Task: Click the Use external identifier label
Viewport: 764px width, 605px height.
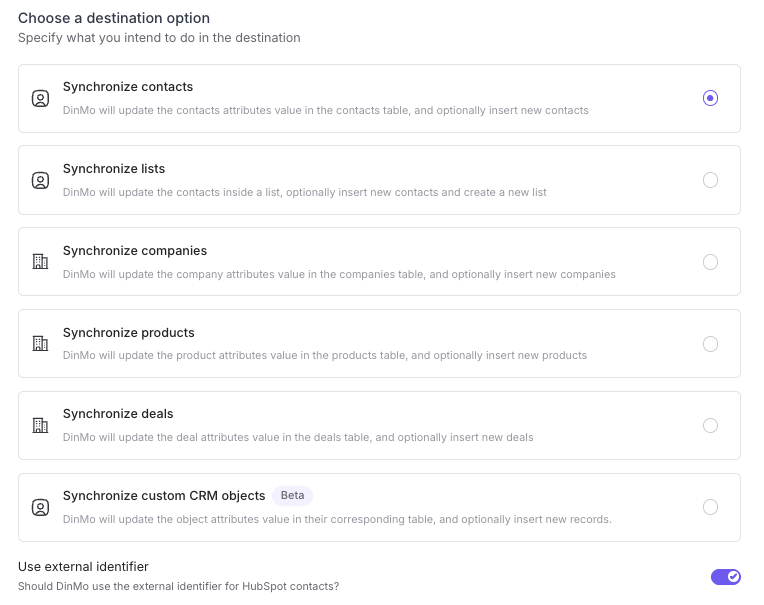Action: point(83,567)
